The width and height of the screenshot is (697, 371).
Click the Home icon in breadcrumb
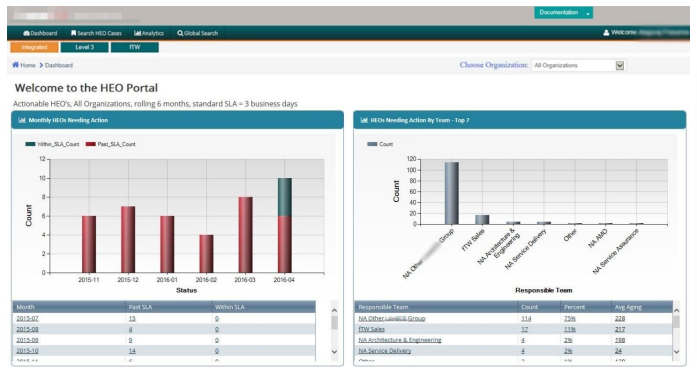click(16, 65)
